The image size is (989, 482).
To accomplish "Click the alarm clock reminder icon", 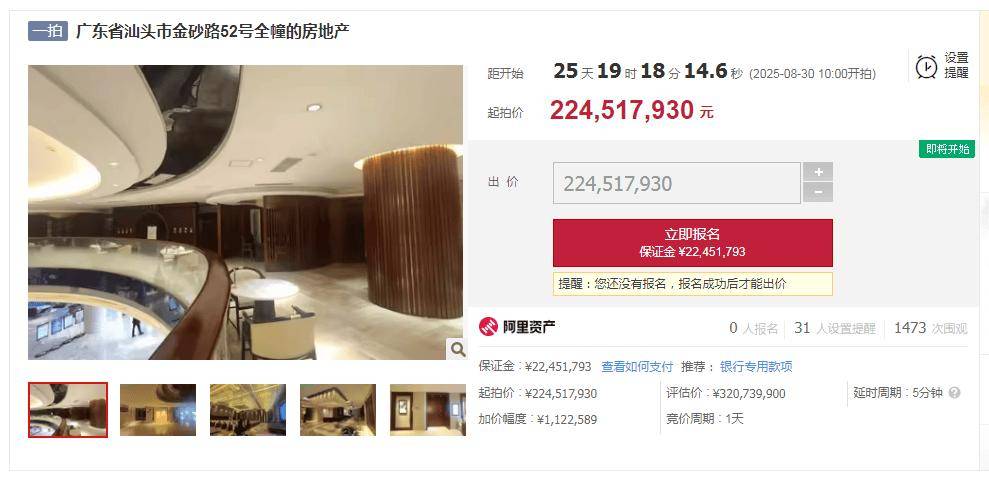I will [x=926, y=66].
